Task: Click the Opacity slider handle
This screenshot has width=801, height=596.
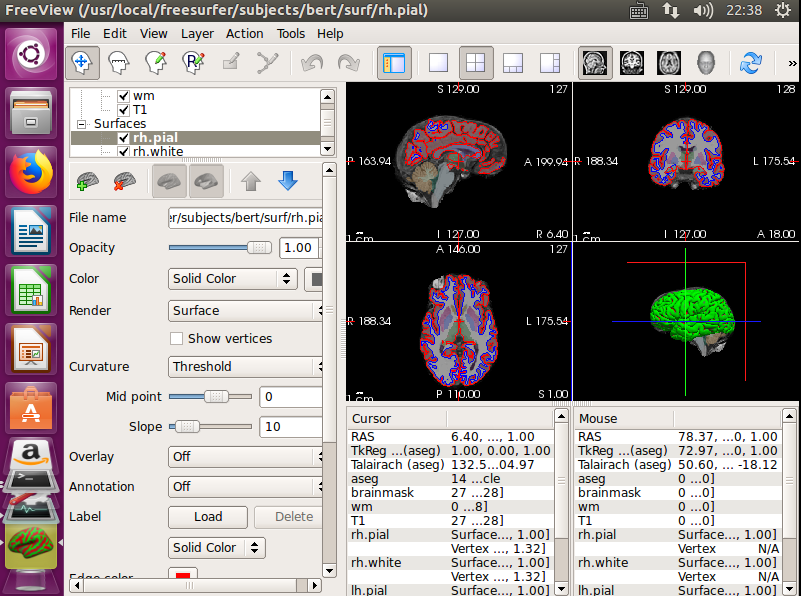Action: tap(260, 248)
